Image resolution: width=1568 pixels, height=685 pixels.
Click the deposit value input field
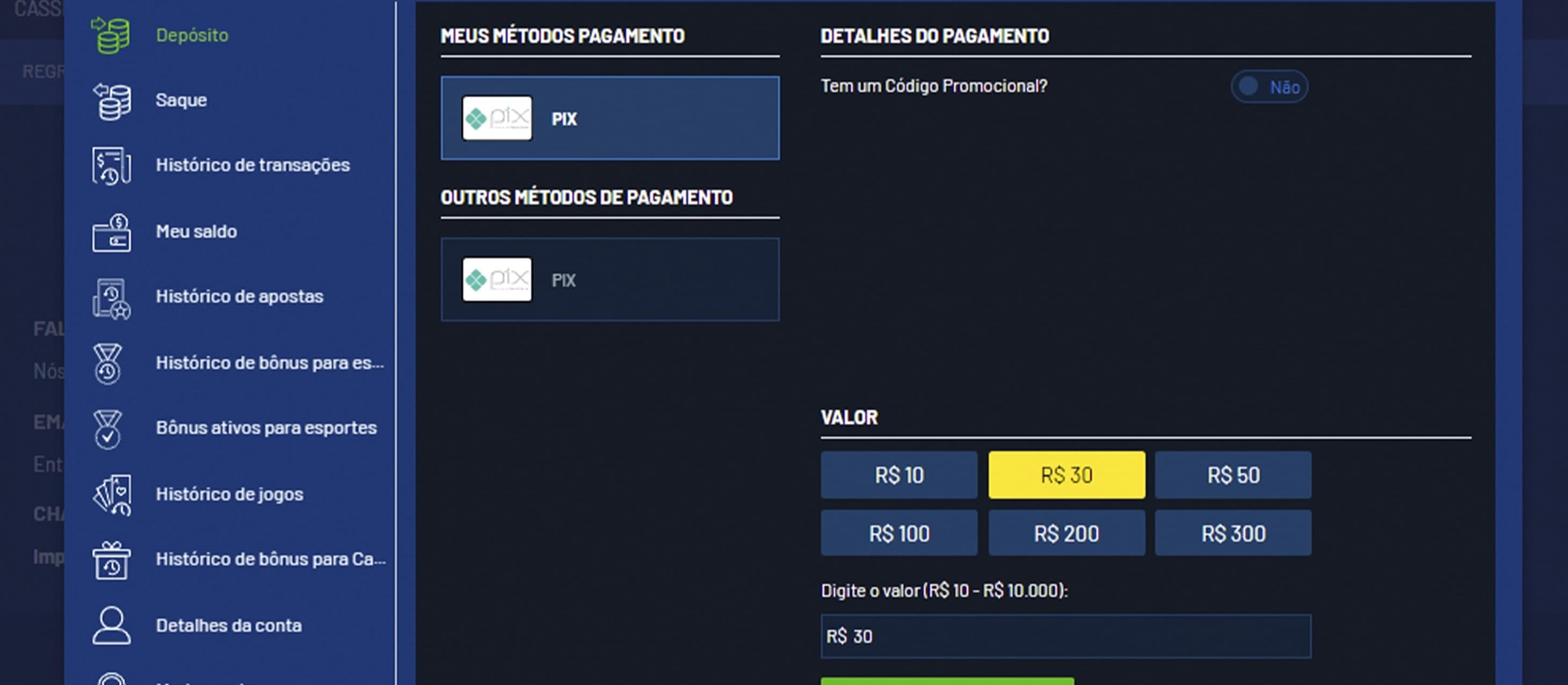(1065, 636)
